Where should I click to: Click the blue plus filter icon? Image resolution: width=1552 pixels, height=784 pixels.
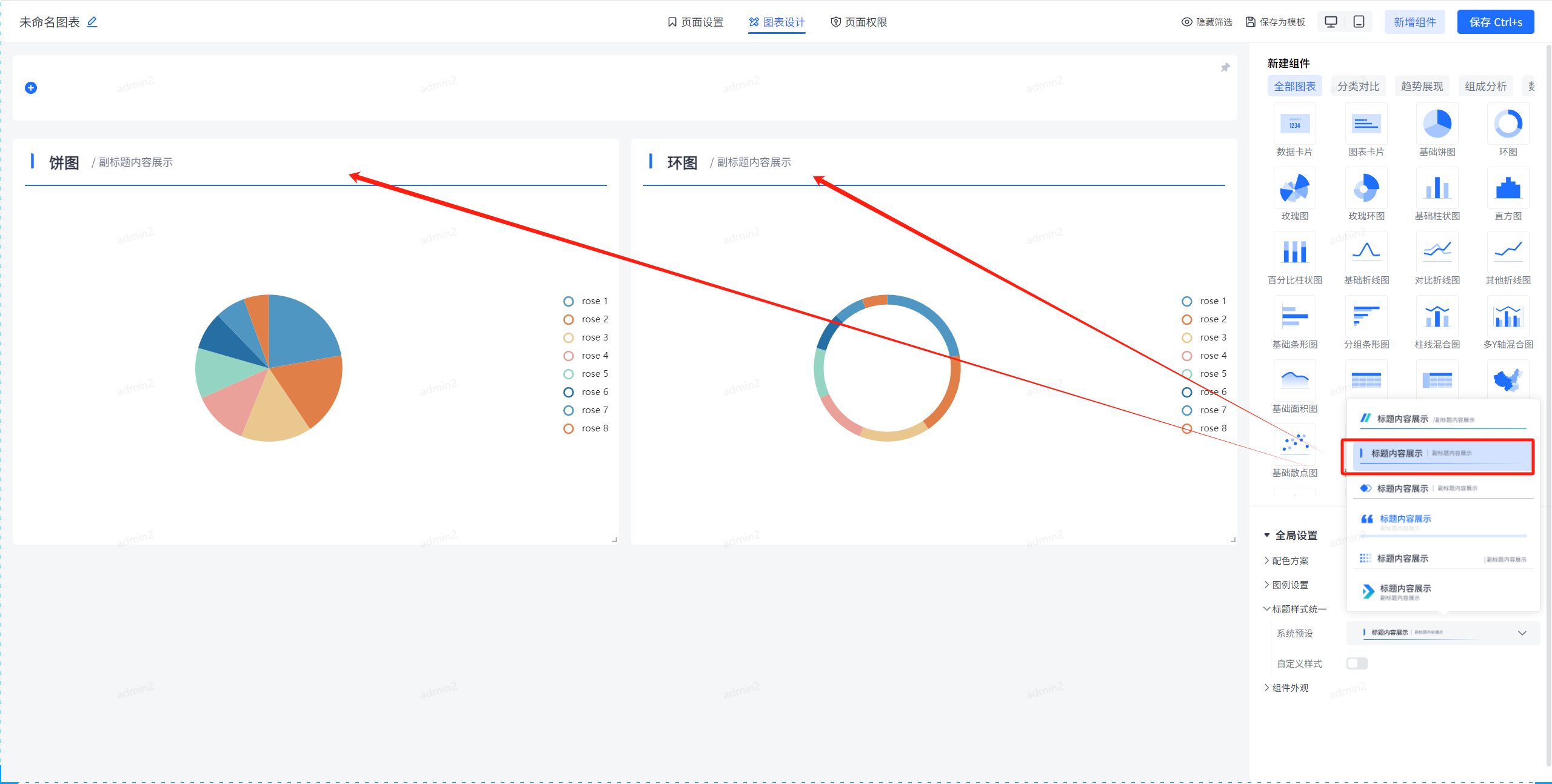[x=31, y=88]
